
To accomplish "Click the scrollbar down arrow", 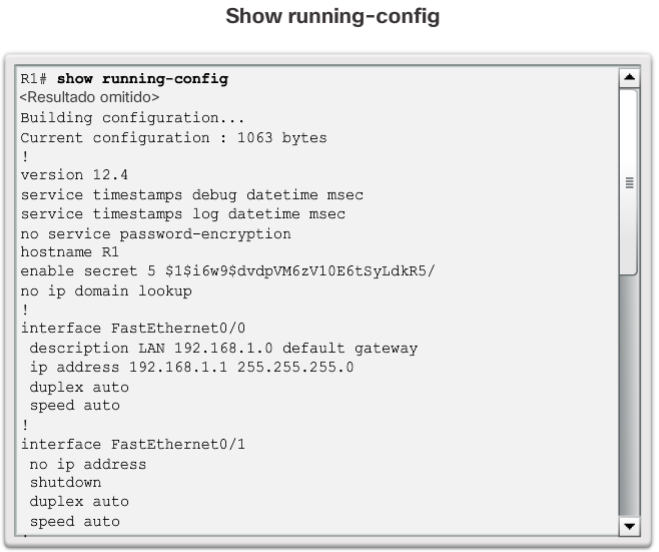I will tap(628, 526).
